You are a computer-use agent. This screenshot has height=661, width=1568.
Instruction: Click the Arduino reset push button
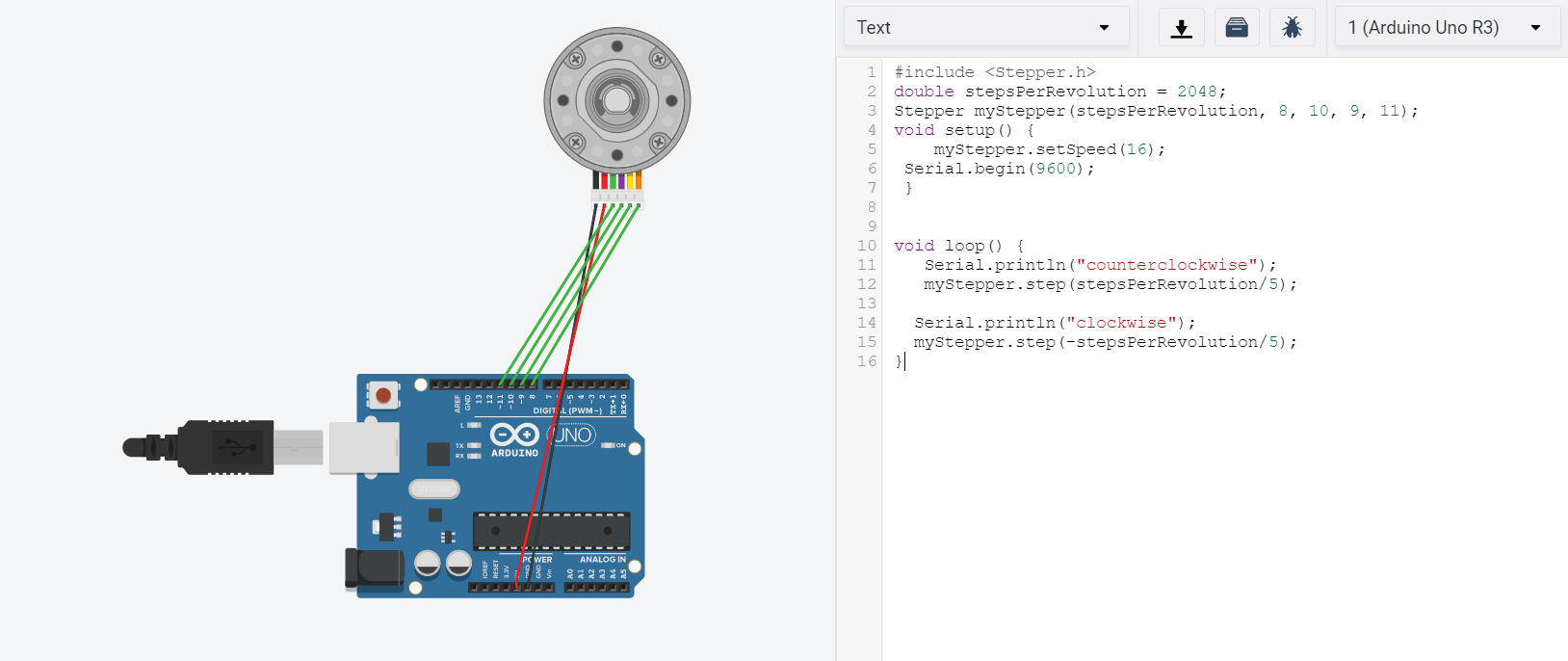click(x=383, y=395)
